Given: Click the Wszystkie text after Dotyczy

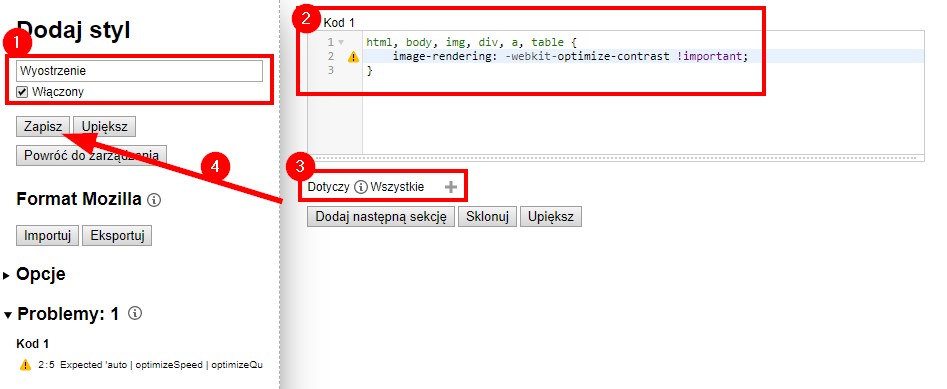Looking at the screenshot, I should click(397, 187).
